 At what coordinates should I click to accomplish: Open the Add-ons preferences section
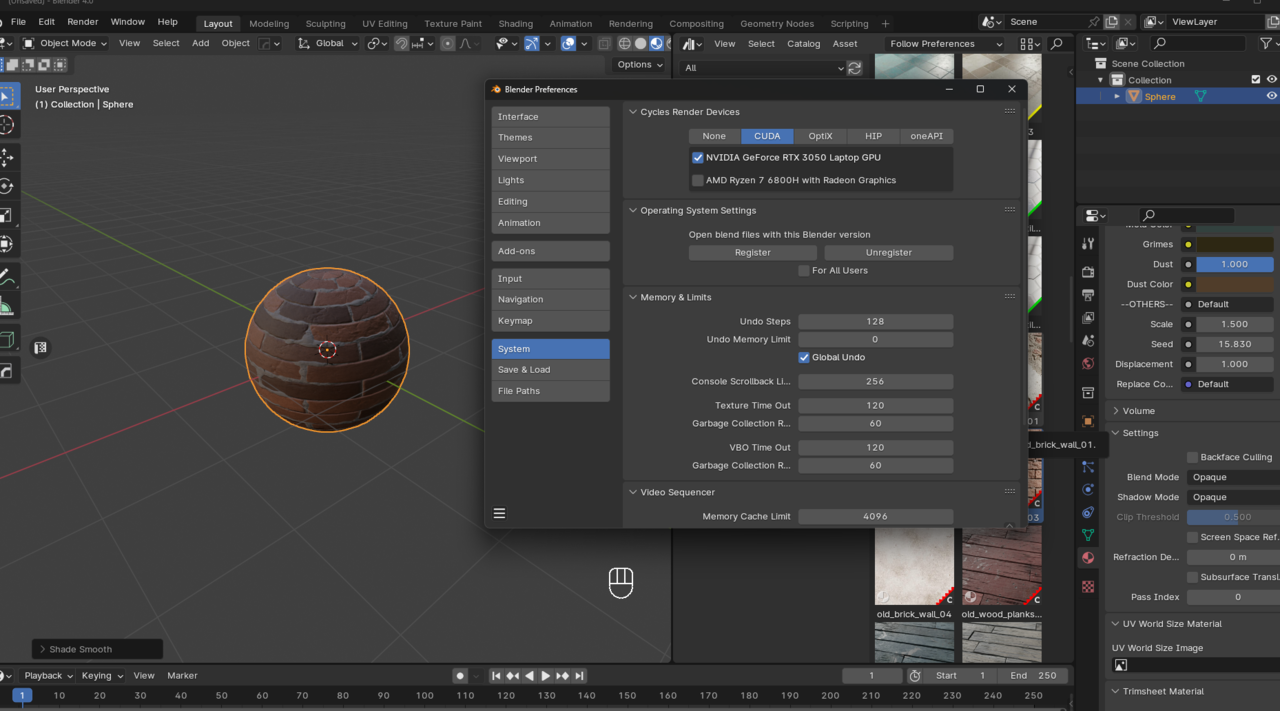pos(550,251)
